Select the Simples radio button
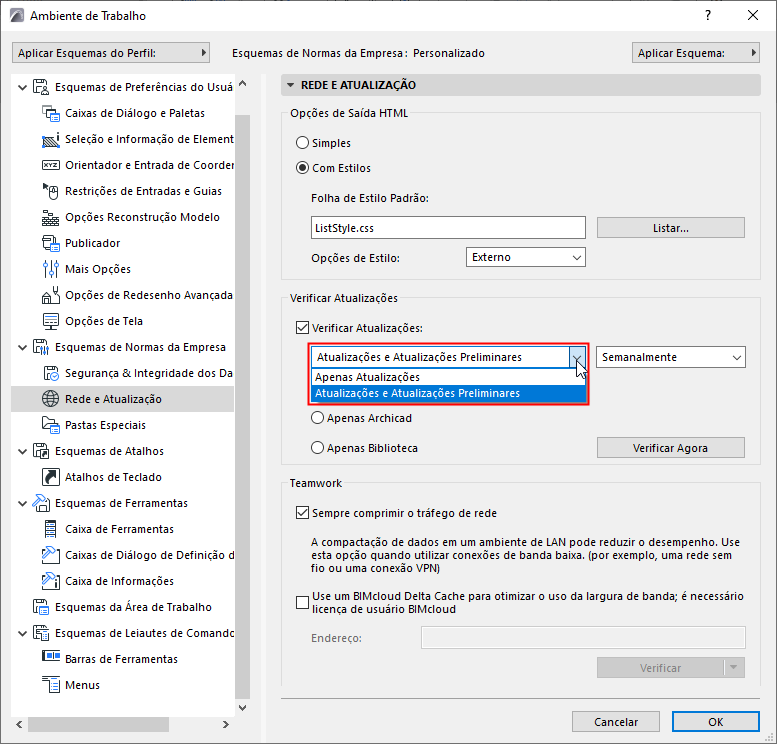Image resolution: width=777 pixels, height=744 pixels. pyautogui.click(x=302, y=143)
